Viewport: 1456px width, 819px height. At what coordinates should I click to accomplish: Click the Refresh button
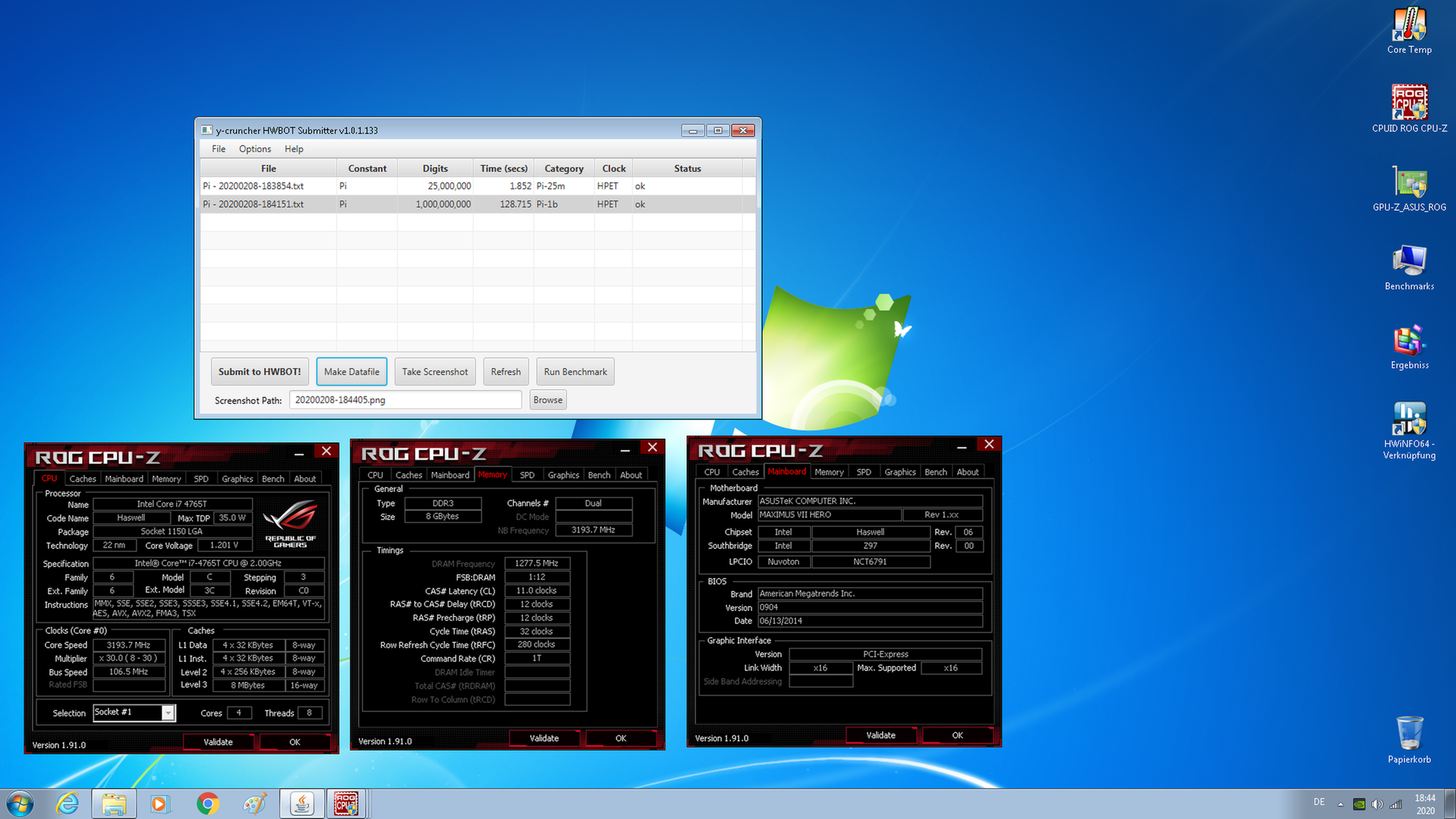(506, 372)
